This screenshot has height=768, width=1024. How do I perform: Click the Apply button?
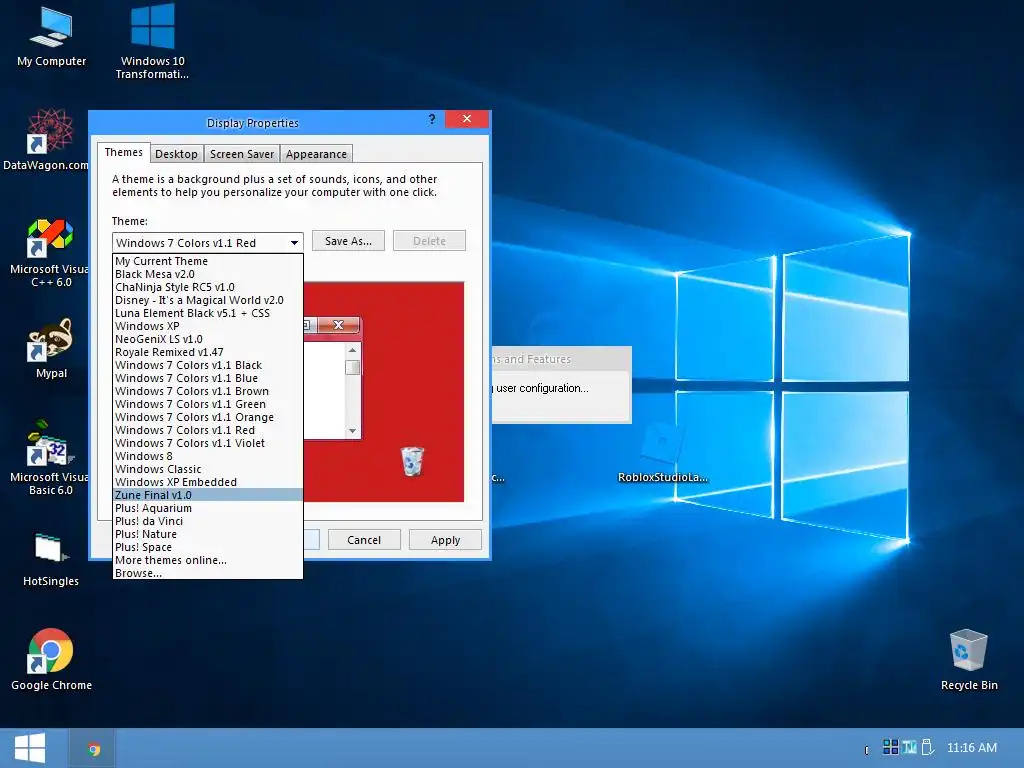[x=445, y=540]
